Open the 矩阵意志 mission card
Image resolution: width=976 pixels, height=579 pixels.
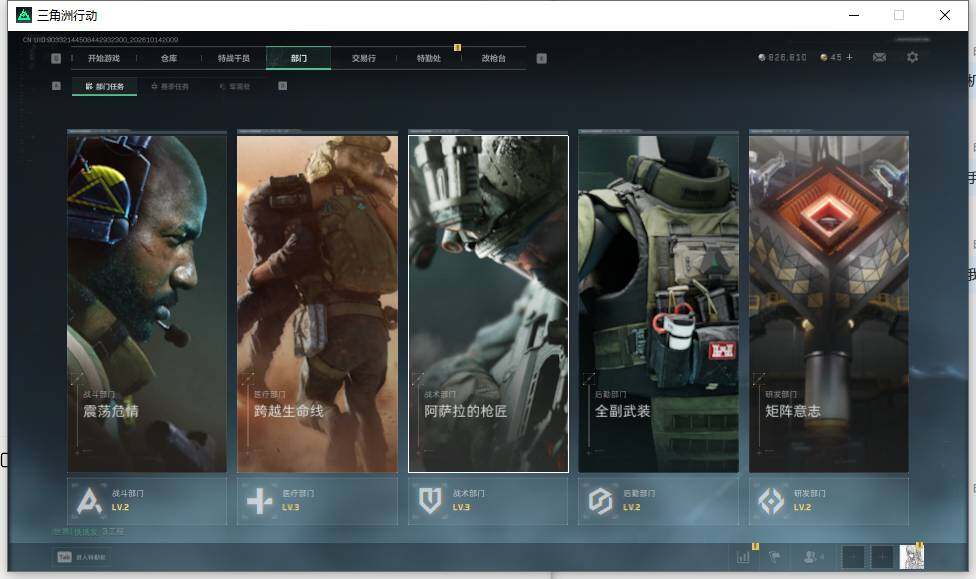[828, 303]
